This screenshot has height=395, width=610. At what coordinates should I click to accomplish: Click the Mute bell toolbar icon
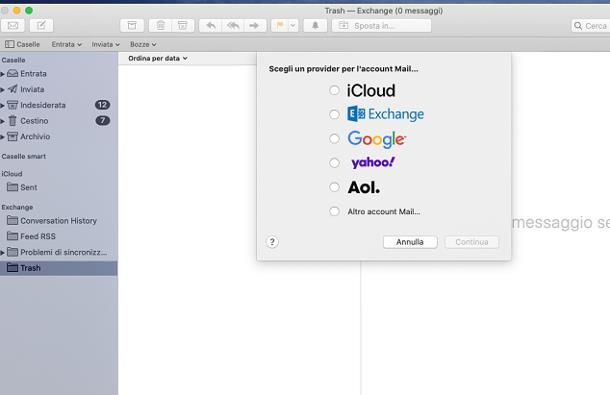point(315,26)
